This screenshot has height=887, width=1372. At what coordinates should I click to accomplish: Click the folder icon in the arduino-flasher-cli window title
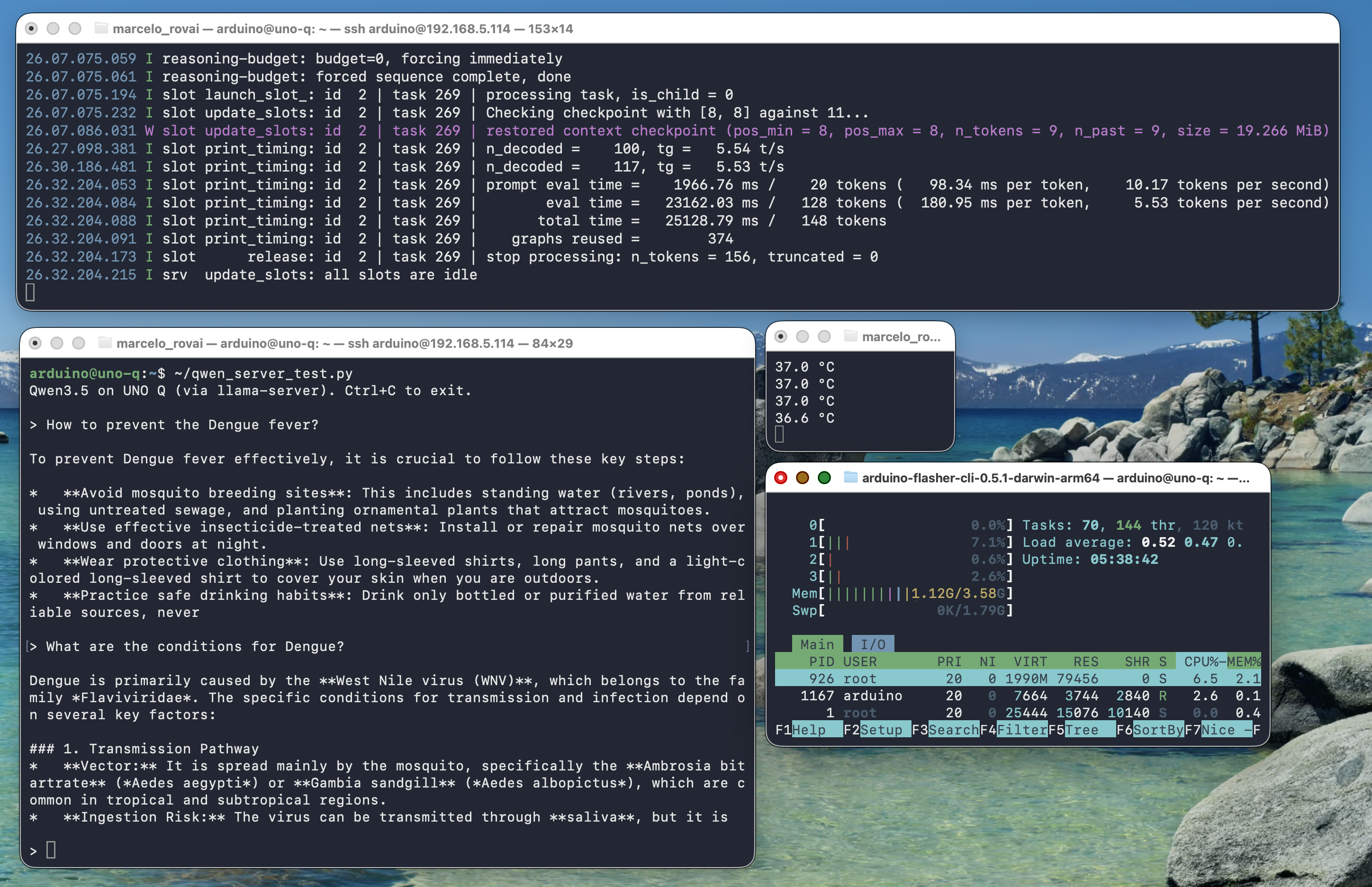point(850,477)
